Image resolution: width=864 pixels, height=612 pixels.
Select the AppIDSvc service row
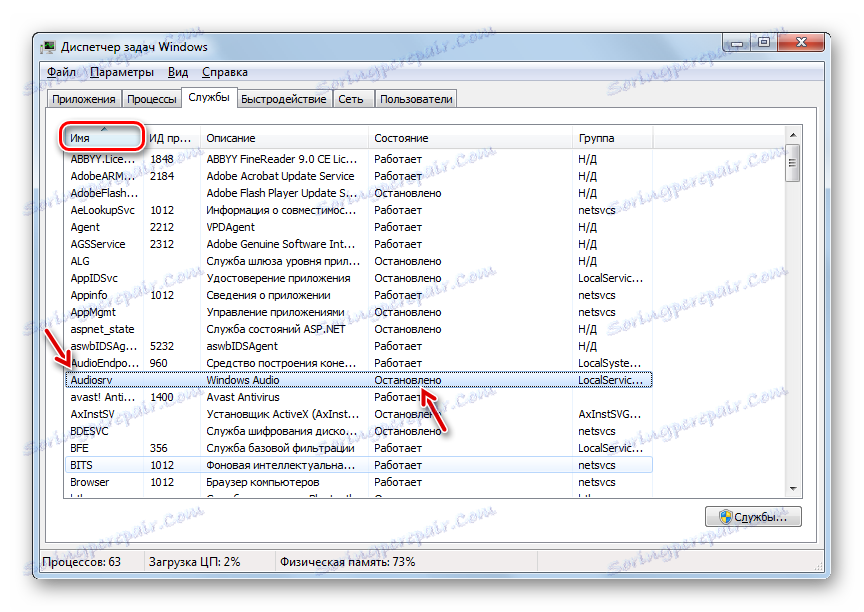point(358,278)
